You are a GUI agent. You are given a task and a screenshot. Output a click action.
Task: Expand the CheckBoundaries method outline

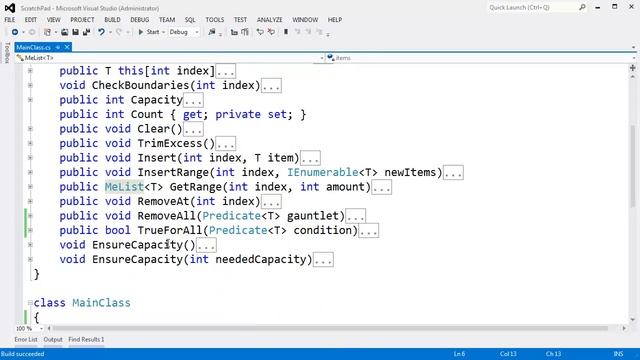tap(30, 85)
